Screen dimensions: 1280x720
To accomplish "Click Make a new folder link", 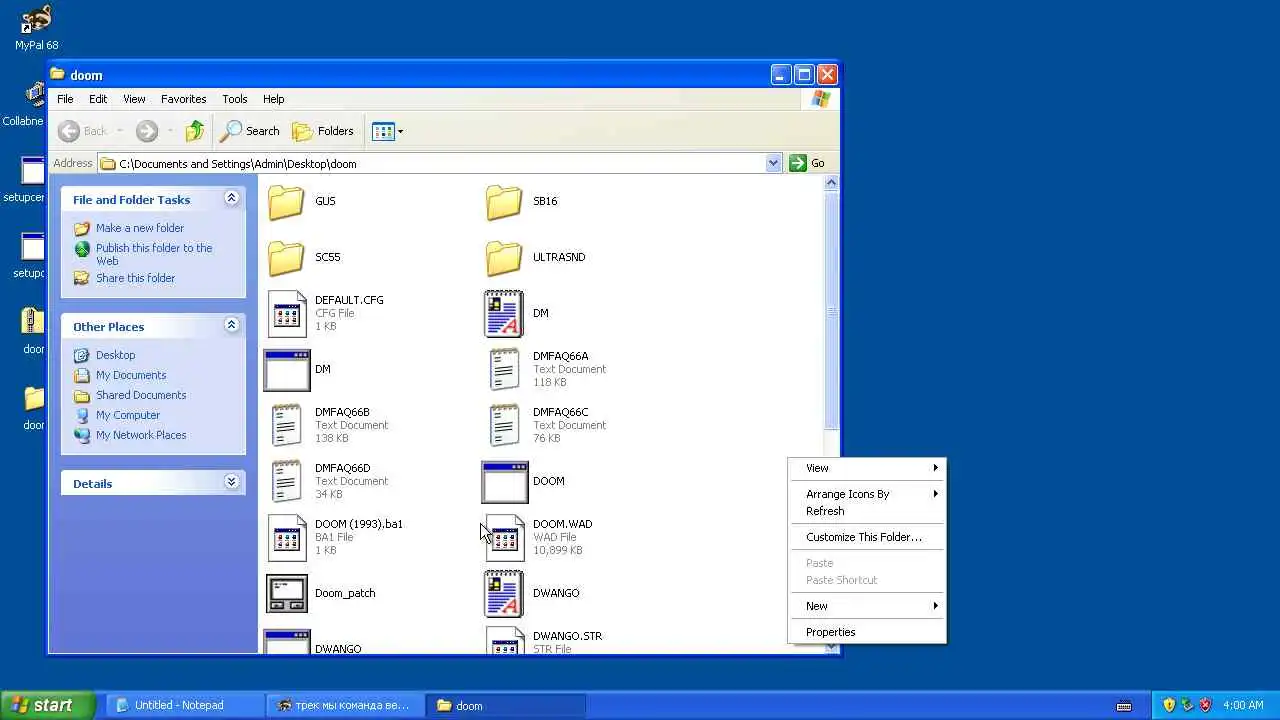I will coord(140,228).
